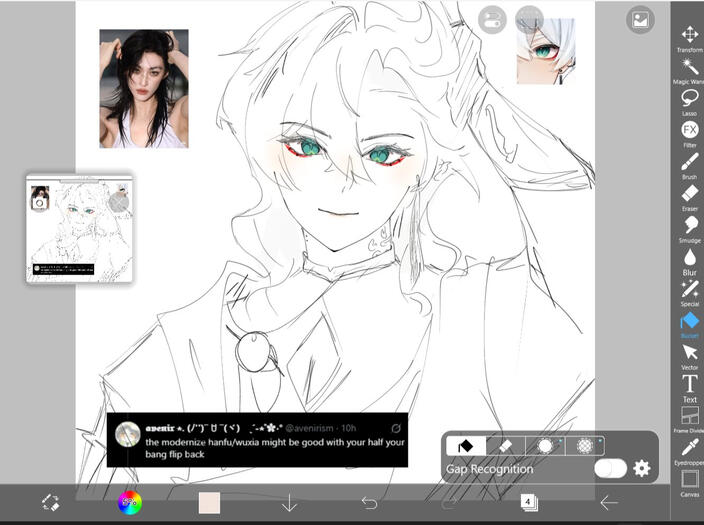The image size is (704, 525).
Task: Choose checkered circle selection option
Action: point(585,446)
